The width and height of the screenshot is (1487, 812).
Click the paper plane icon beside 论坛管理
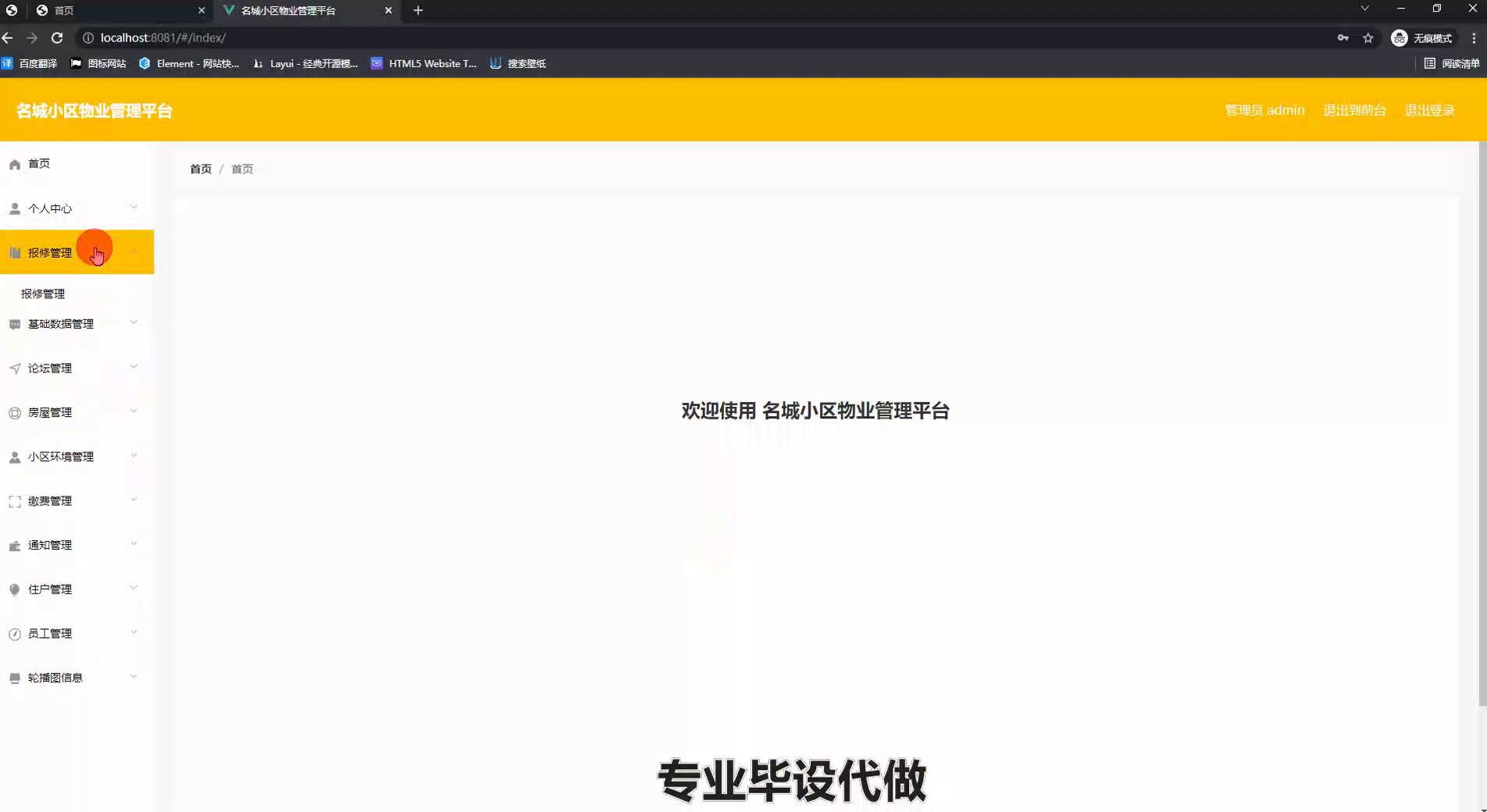click(14, 369)
